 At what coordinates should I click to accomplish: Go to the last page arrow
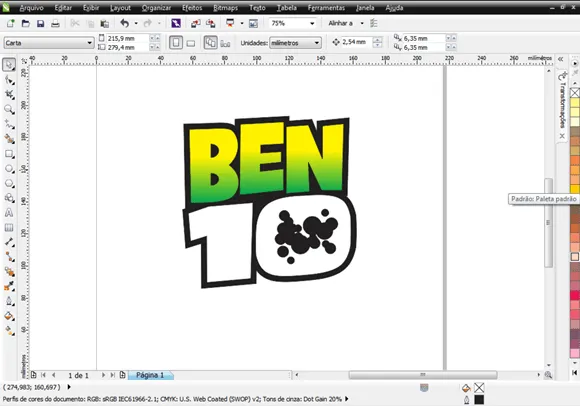112,375
